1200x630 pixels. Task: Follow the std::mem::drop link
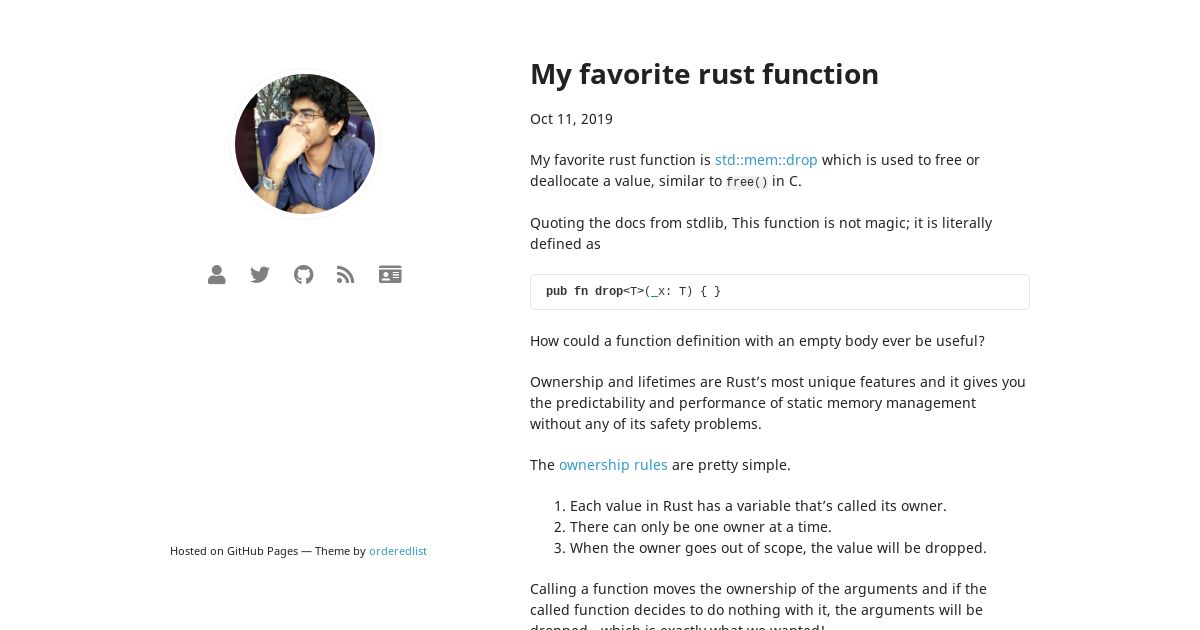(x=766, y=160)
